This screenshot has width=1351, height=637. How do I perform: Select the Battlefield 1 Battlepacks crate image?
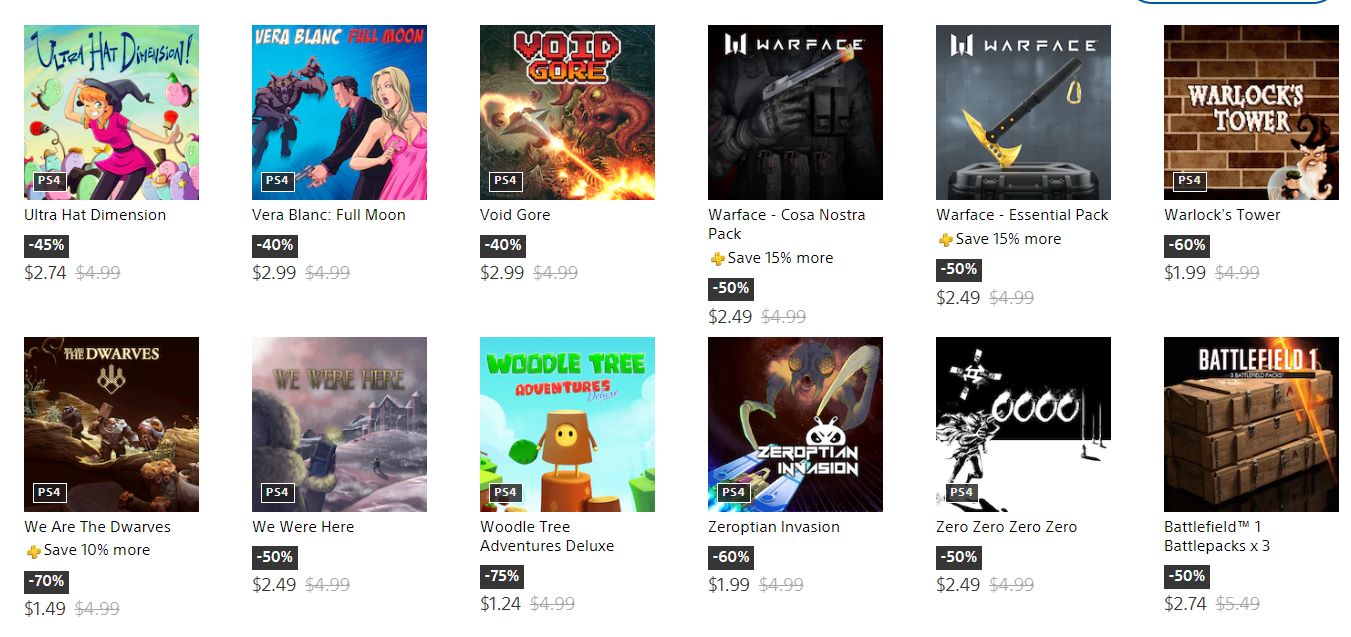pyautogui.click(x=1251, y=424)
